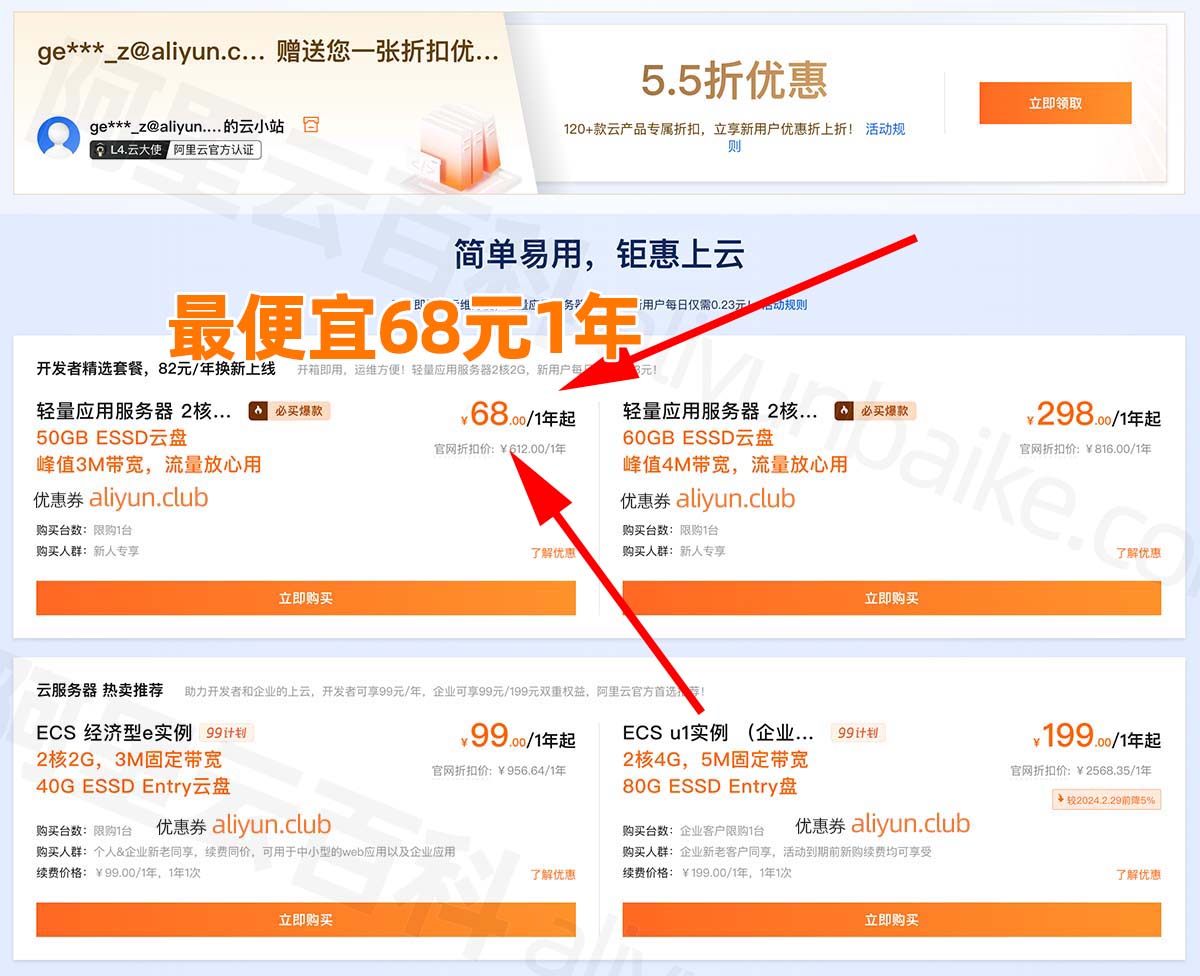Viewport: 1200px width, 976px height.
Task: Click the 99计划 tag on ECS u1实例
Action: pyautogui.click(x=858, y=733)
